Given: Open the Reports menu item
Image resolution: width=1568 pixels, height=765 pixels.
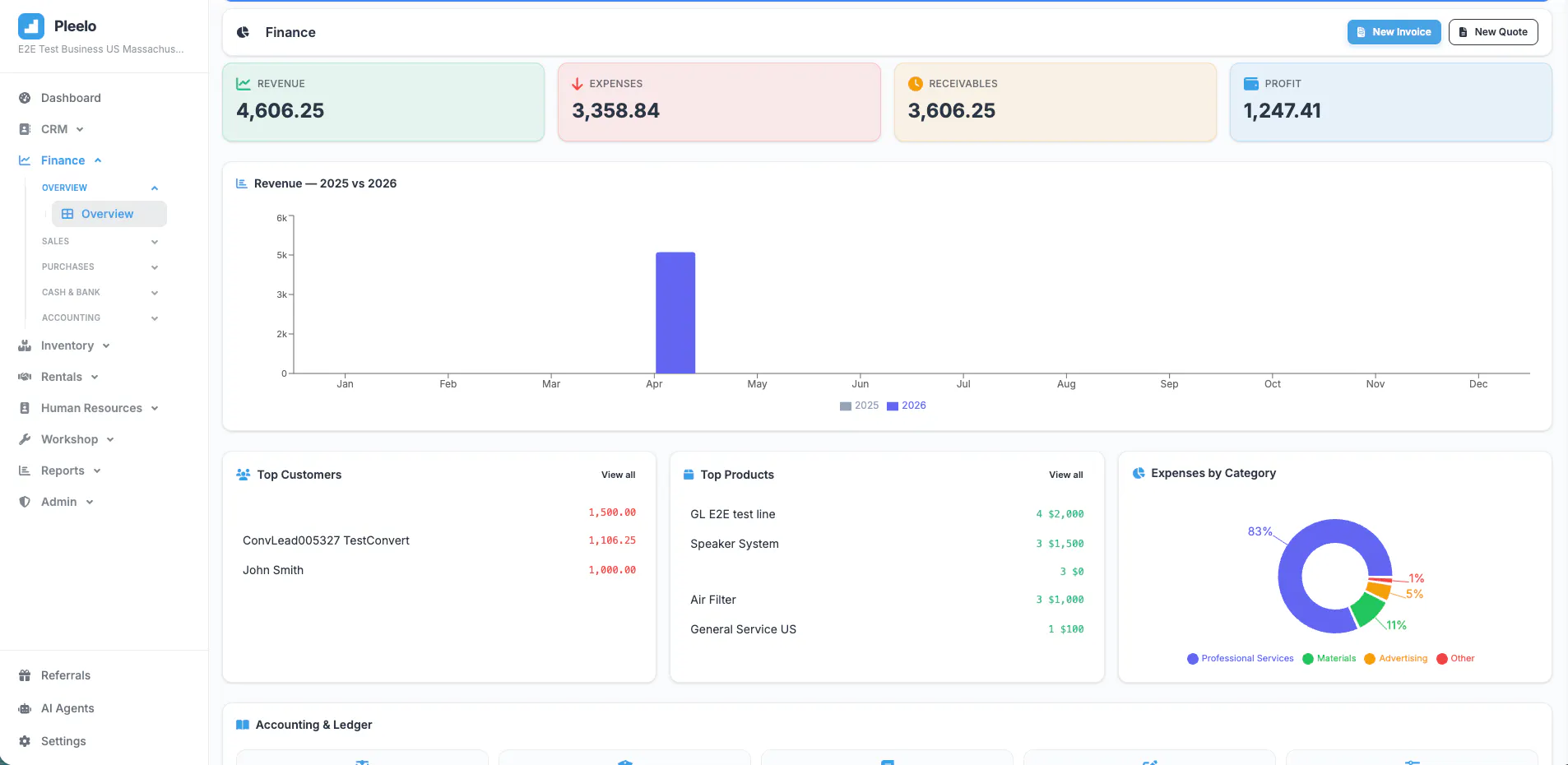Looking at the screenshot, I should [63, 471].
